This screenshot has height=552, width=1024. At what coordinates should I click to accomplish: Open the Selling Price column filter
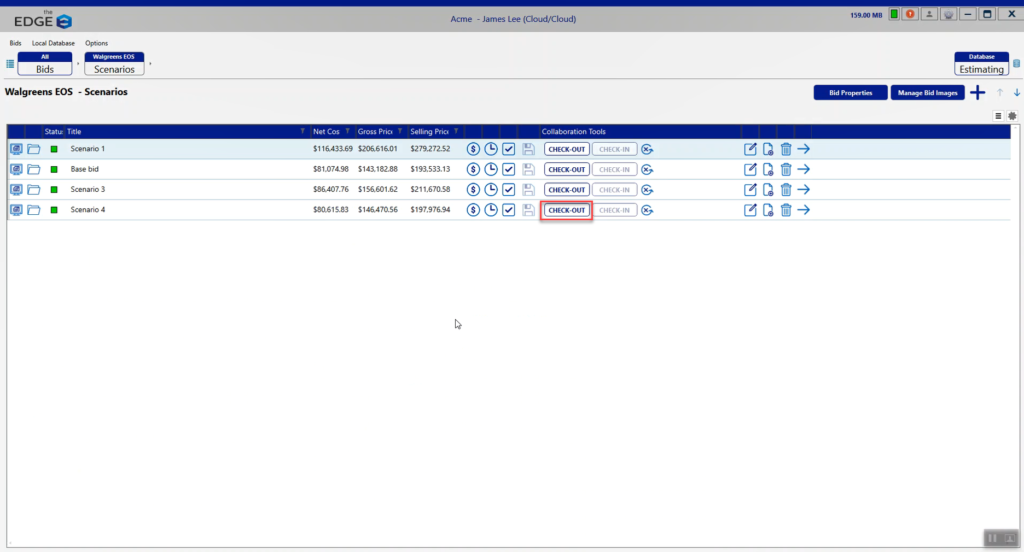coord(457,131)
